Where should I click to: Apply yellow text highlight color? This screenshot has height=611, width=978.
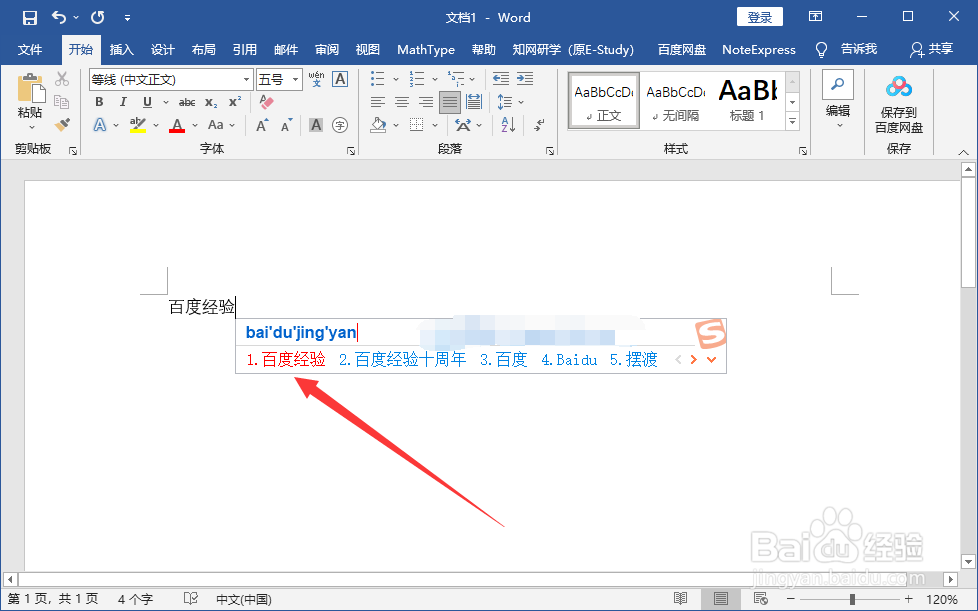pyautogui.click(x=138, y=125)
